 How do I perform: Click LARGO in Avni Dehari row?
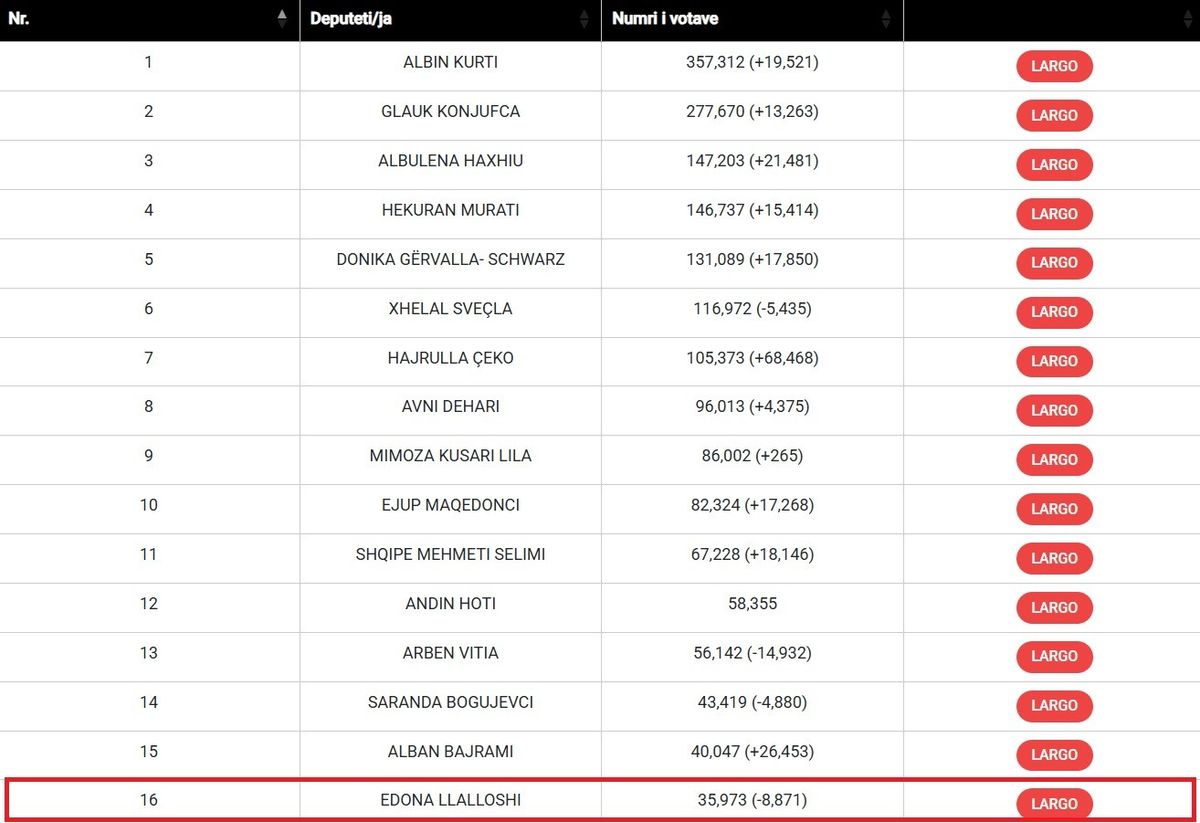(x=1054, y=410)
